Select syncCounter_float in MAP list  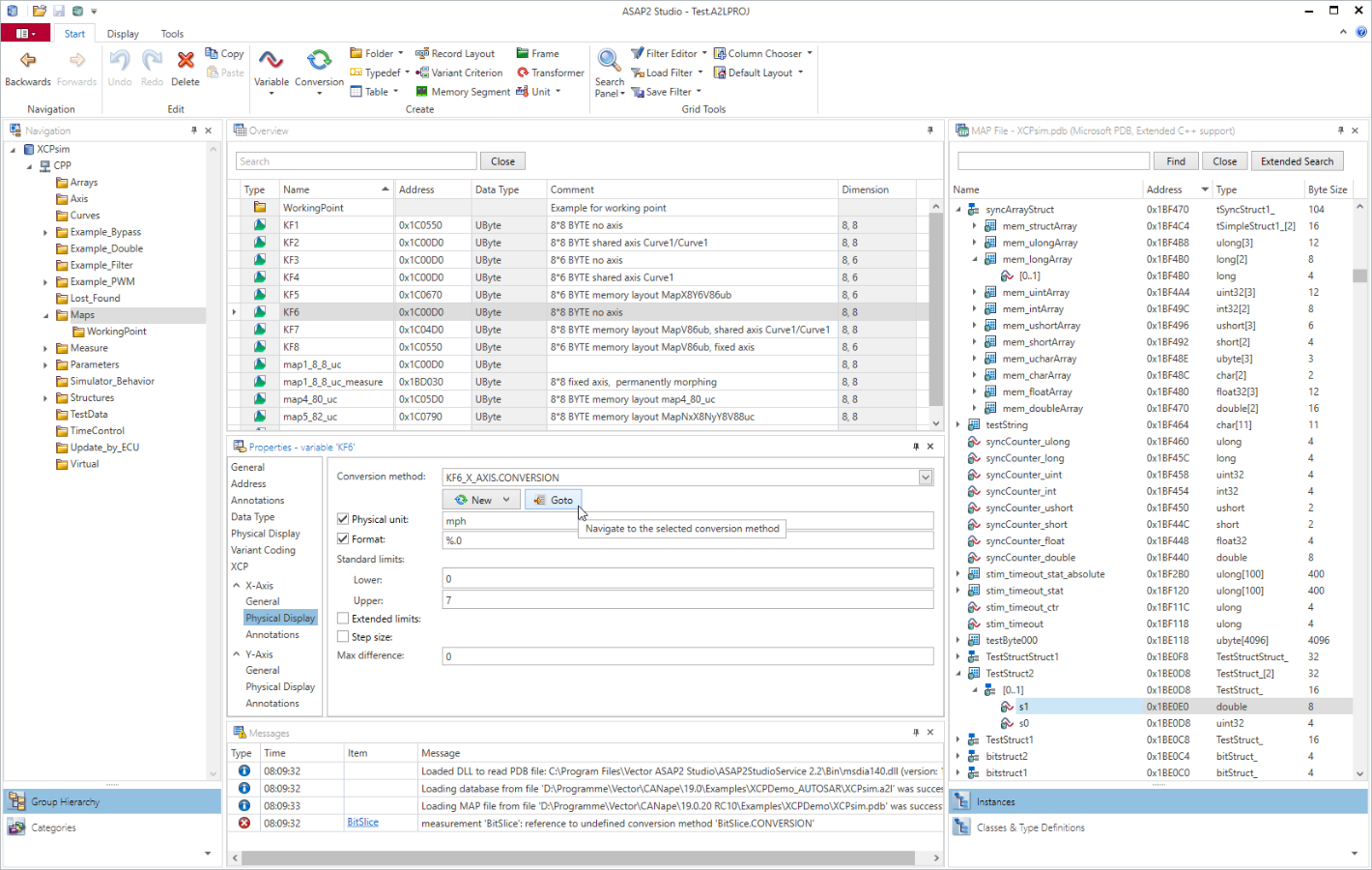tap(1024, 541)
